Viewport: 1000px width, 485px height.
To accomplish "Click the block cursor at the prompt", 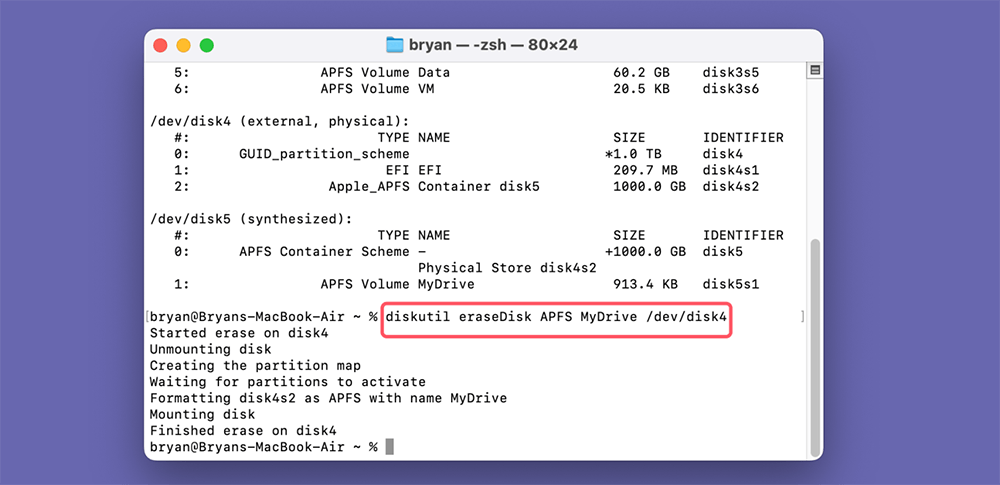I will click(x=390, y=446).
